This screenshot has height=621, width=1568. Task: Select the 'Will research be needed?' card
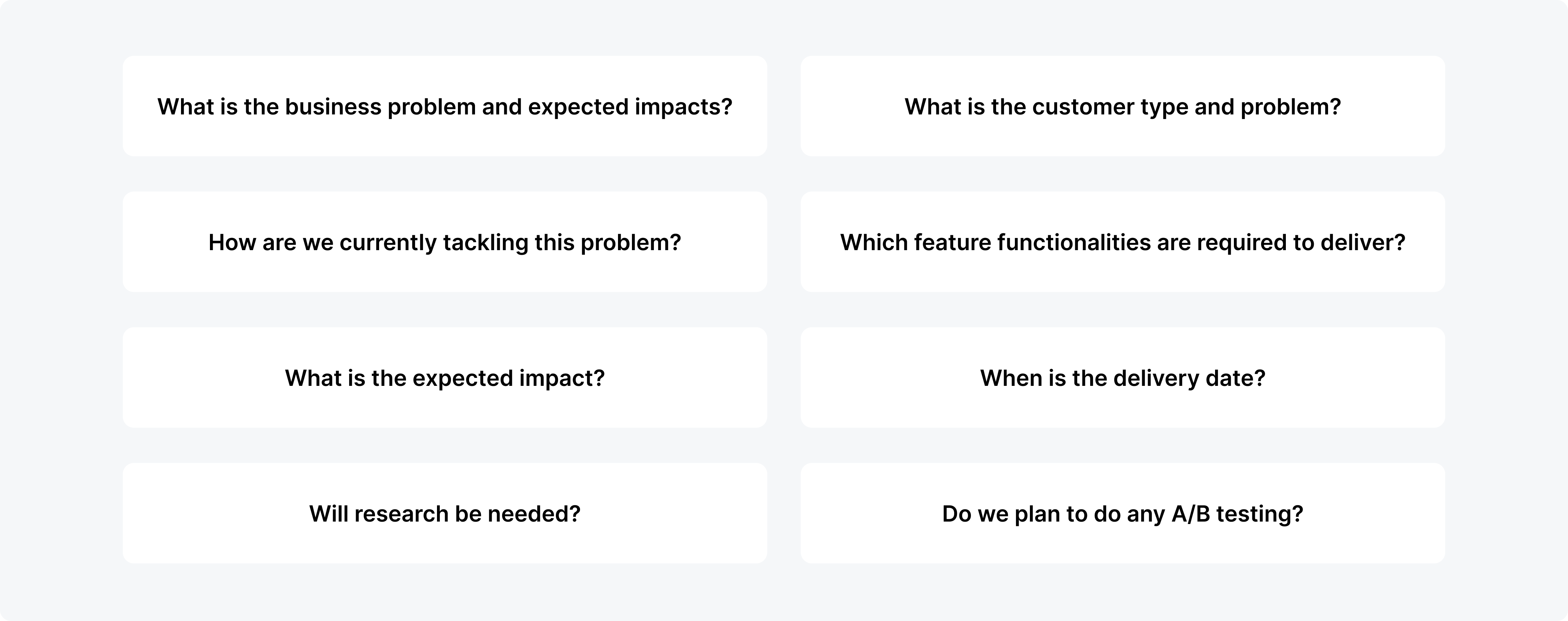[444, 513]
